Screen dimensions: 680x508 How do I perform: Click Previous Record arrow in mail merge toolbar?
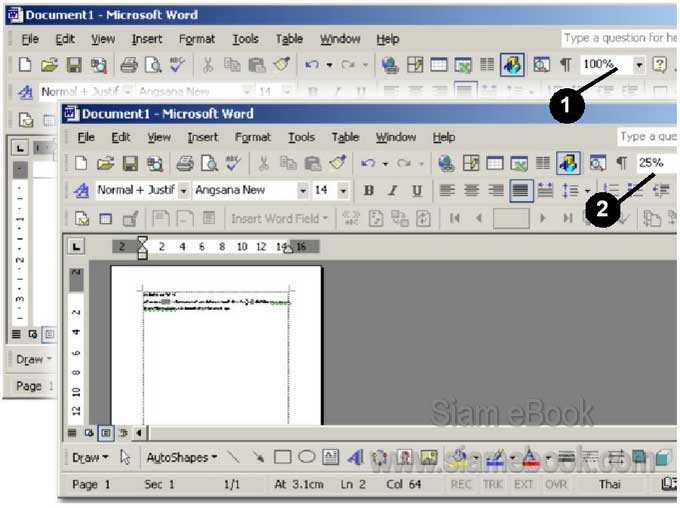(x=479, y=218)
